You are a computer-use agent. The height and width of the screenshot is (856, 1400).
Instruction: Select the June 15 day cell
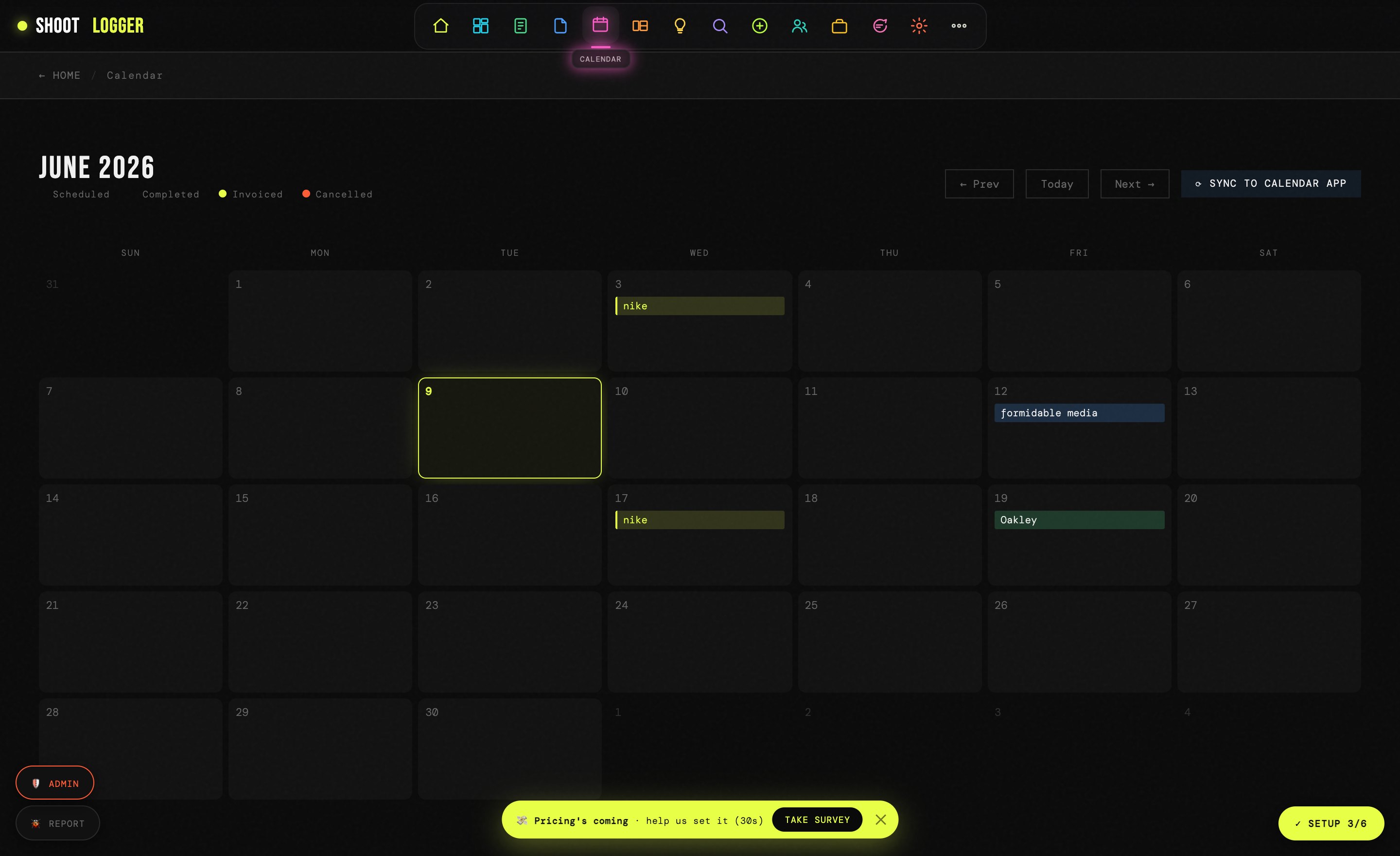(x=320, y=535)
